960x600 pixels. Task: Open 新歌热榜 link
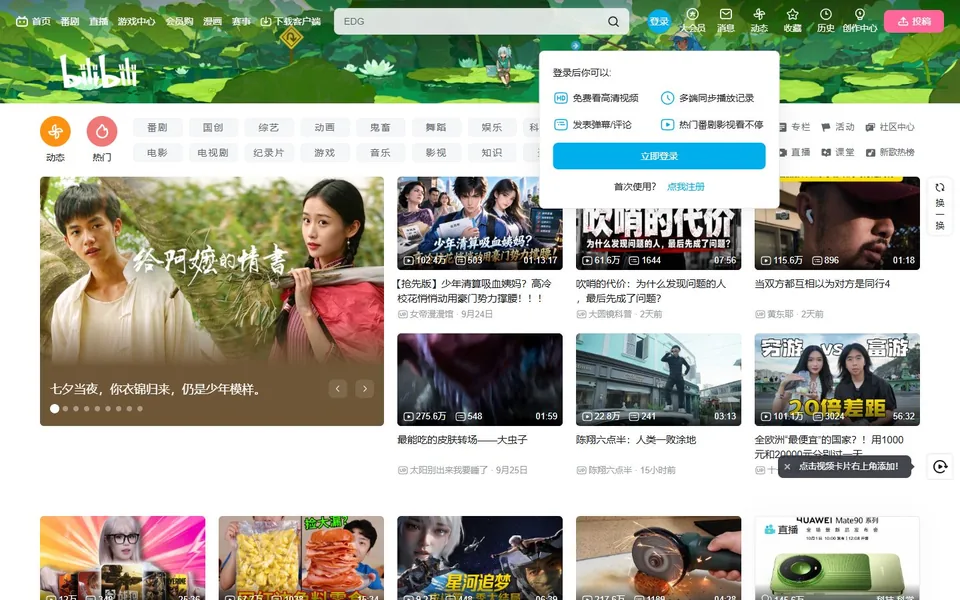[890, 152]
